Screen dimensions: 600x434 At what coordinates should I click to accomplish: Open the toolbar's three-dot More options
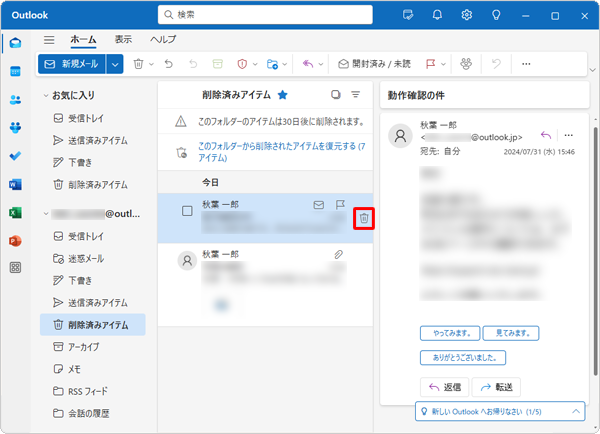(526, 64)
